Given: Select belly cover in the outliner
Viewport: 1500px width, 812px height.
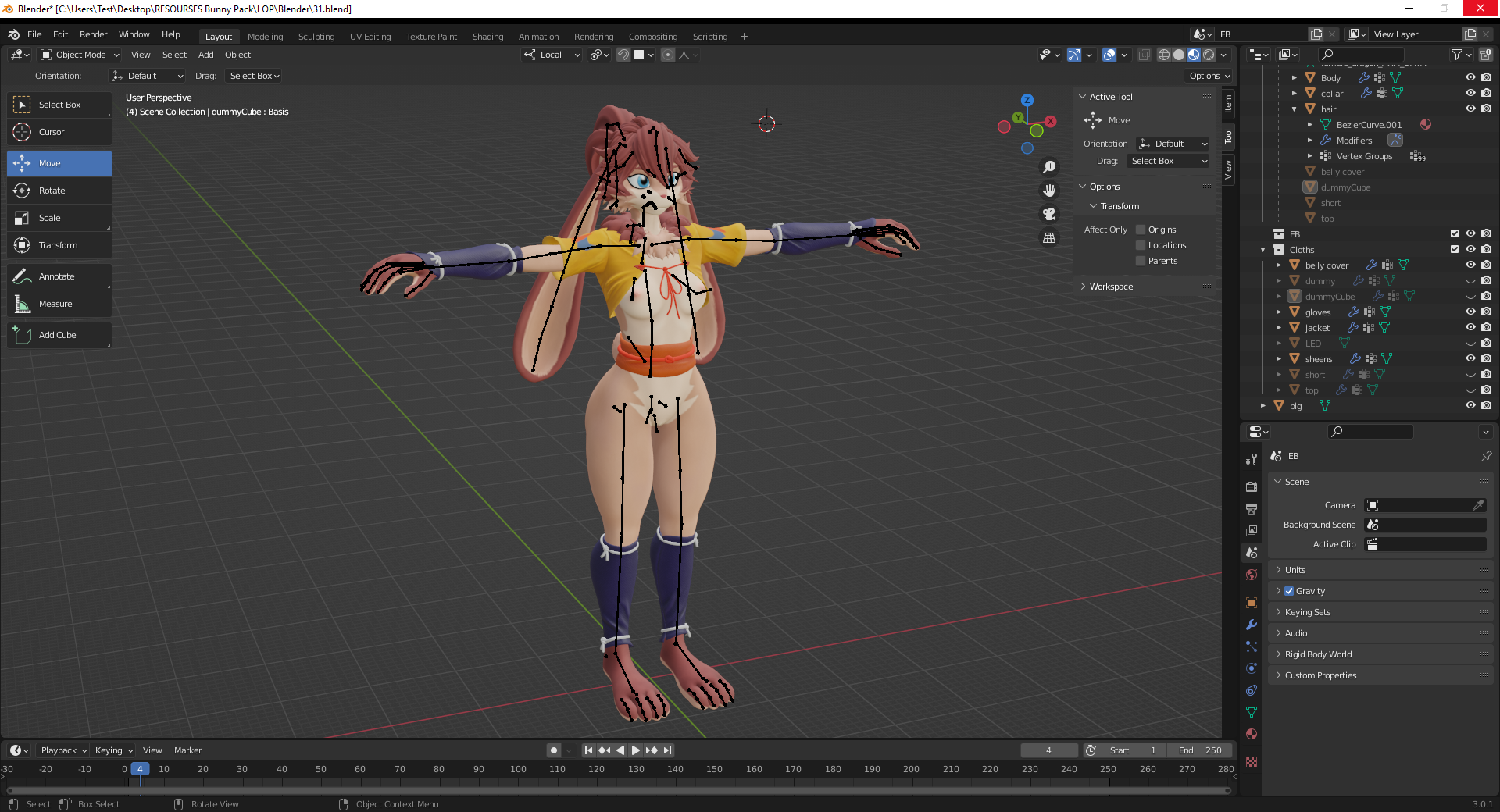Looking at the screenshot, I should click(x=1327, y=265).
